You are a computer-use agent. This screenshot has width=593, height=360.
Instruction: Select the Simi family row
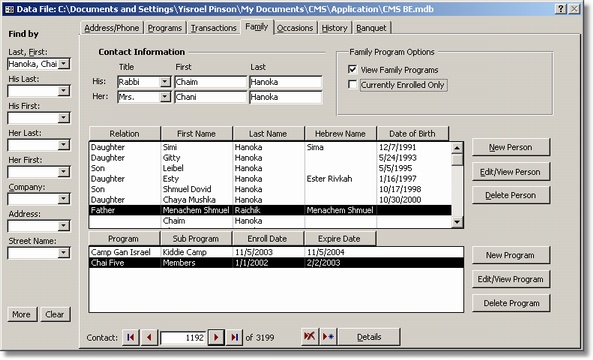(270, 147)
